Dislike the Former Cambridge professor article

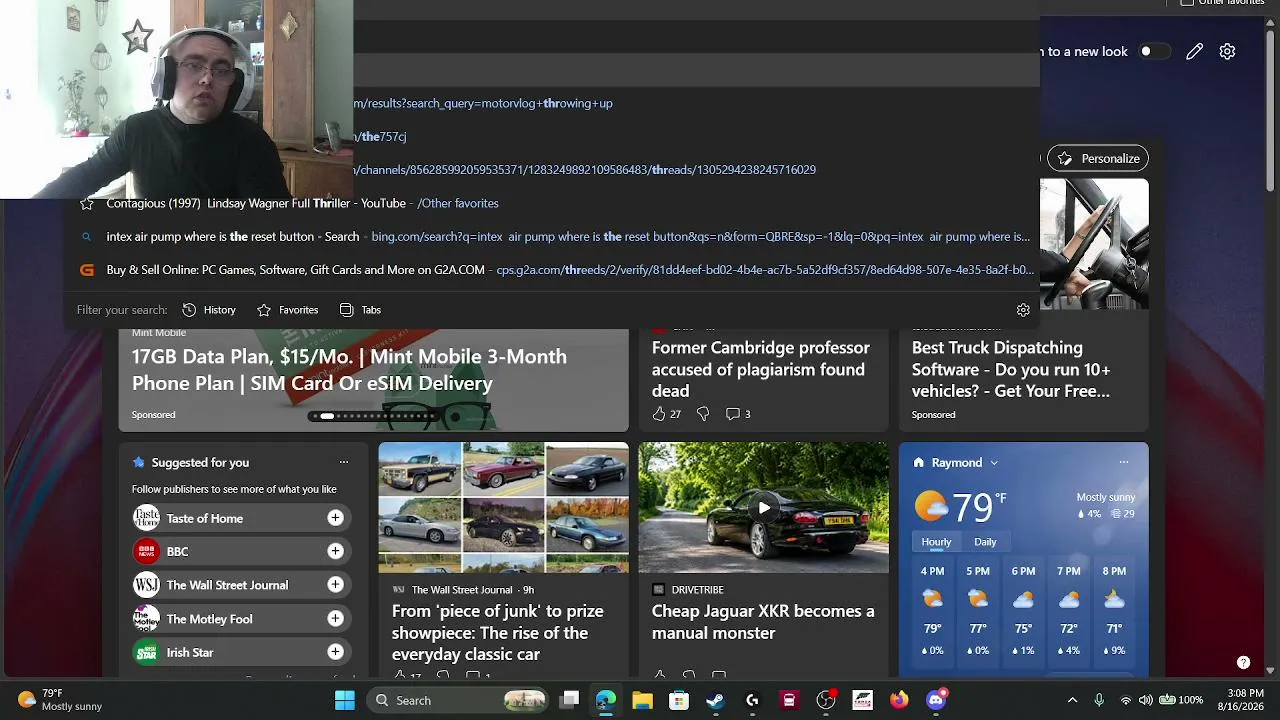pyautogui.click(x=703, y=414)
